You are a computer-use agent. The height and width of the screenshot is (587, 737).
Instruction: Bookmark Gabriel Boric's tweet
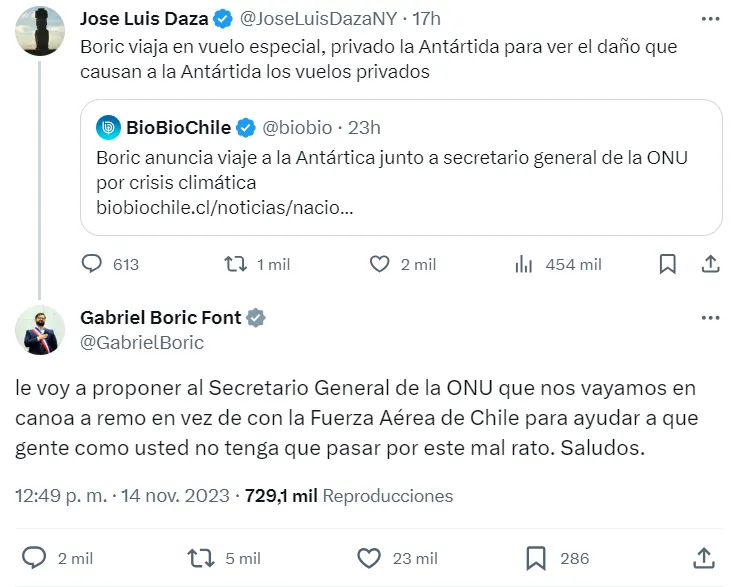tap(536, 558)
